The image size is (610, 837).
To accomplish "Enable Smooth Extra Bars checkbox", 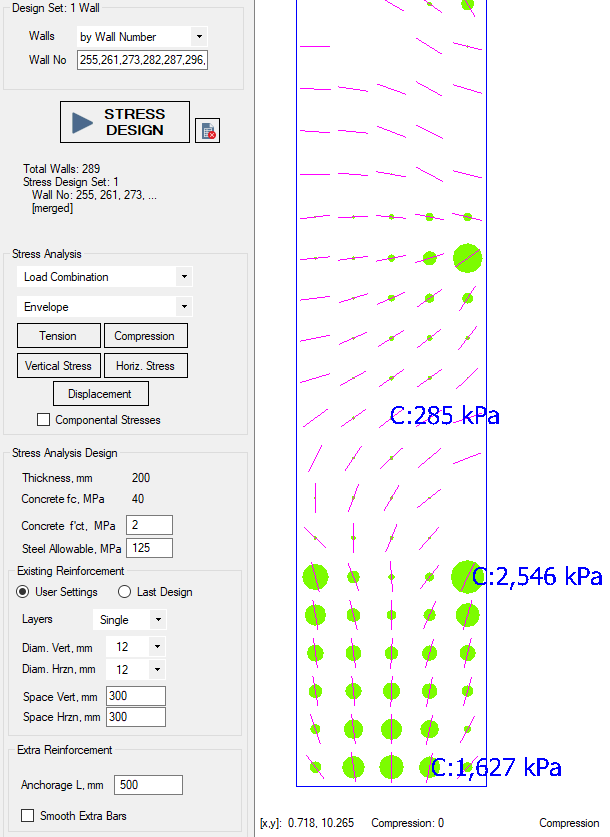I will pyautogui.click(x=28, y=816).
